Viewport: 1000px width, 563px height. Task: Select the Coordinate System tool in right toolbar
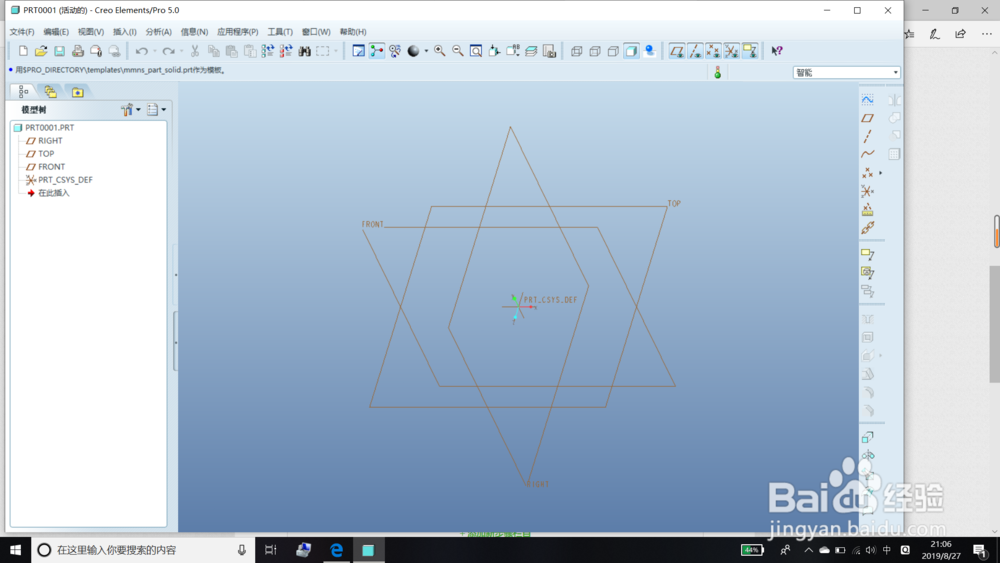tap(867, 191)
